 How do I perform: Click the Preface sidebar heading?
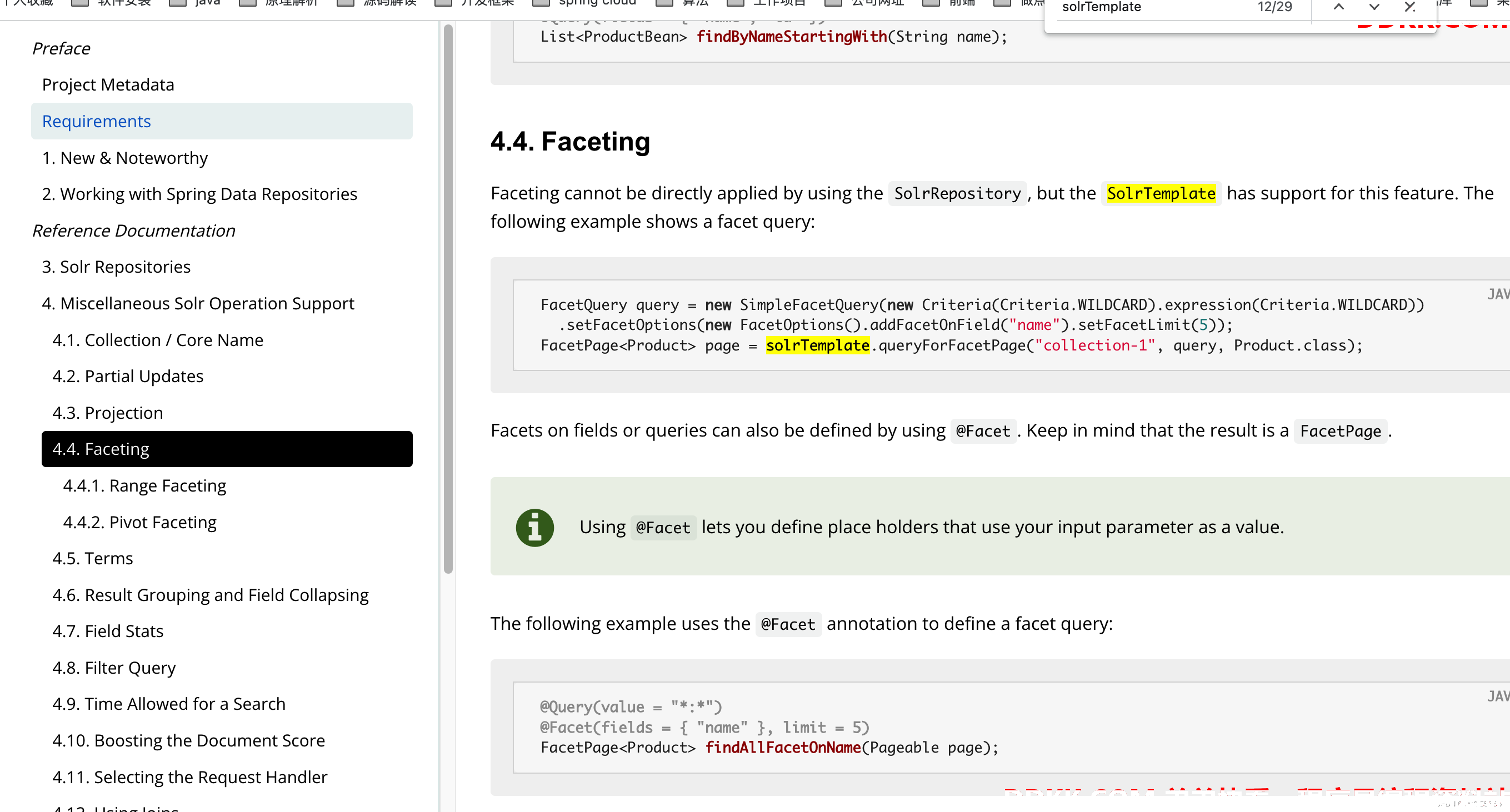point(61,49)
